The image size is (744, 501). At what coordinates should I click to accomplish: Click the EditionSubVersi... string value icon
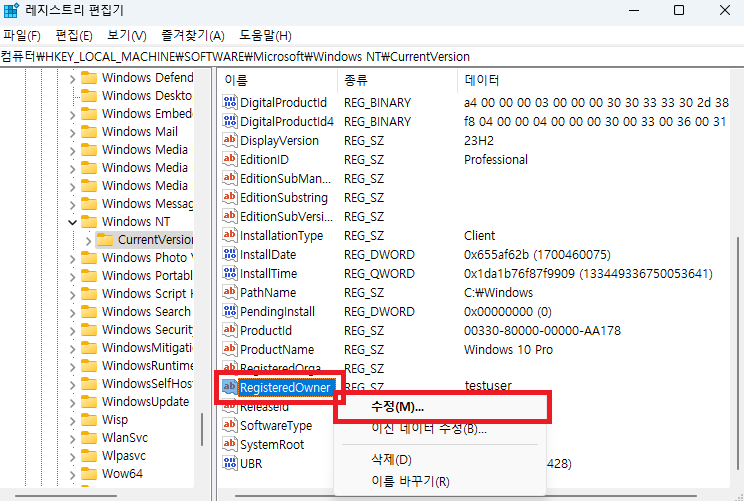click(230, 216)
